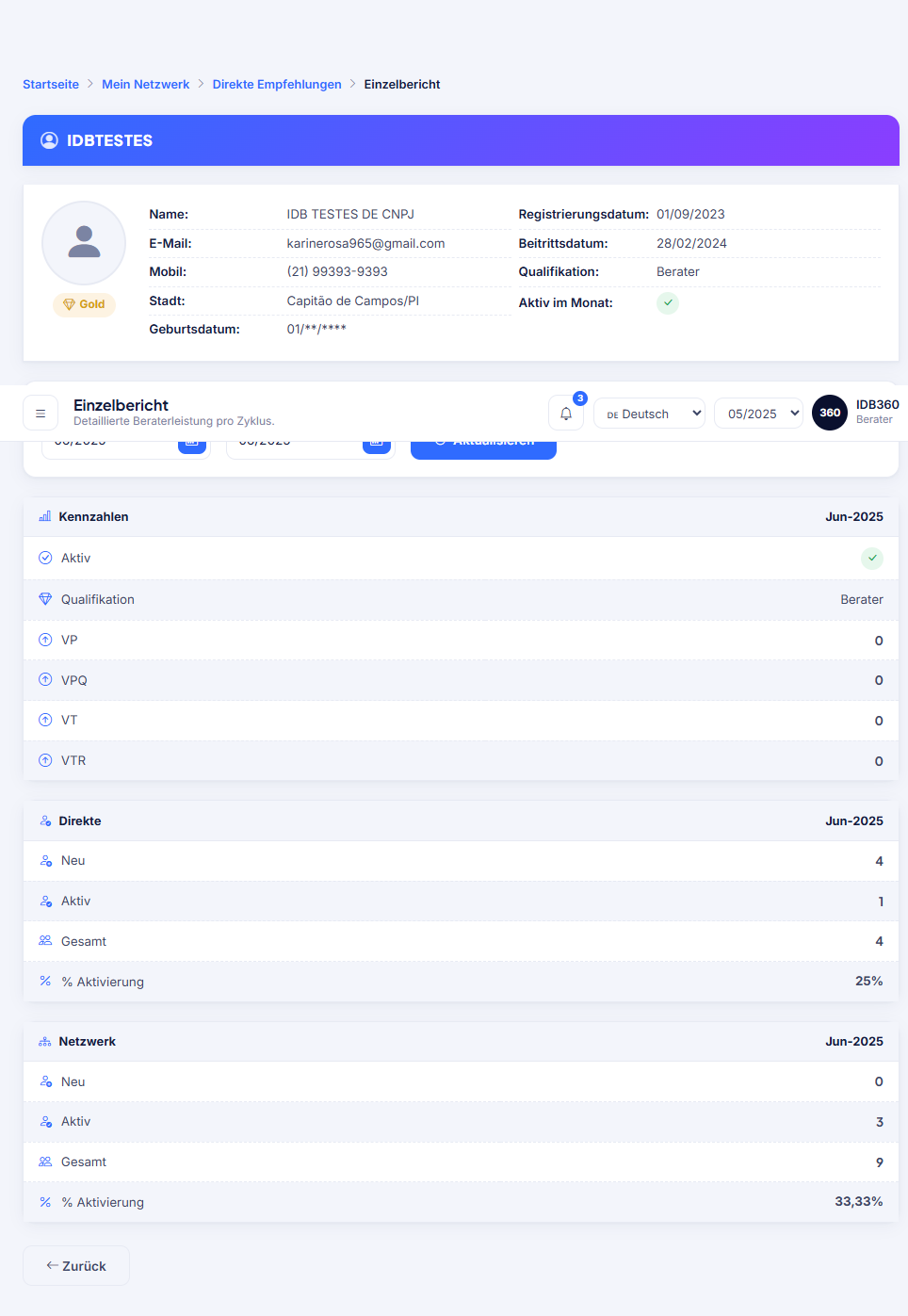Click the Zurück button
The image size is (908, 1316).
tap(76, 1265)
